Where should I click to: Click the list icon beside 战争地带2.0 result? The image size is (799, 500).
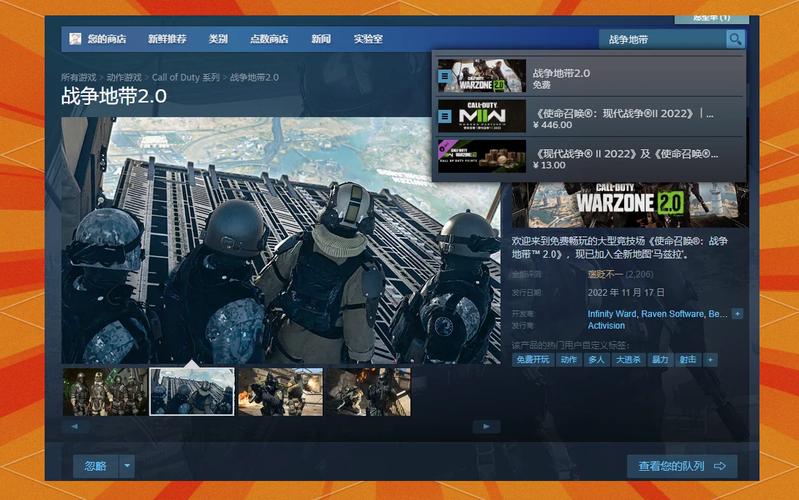click(x=445, y=76)
